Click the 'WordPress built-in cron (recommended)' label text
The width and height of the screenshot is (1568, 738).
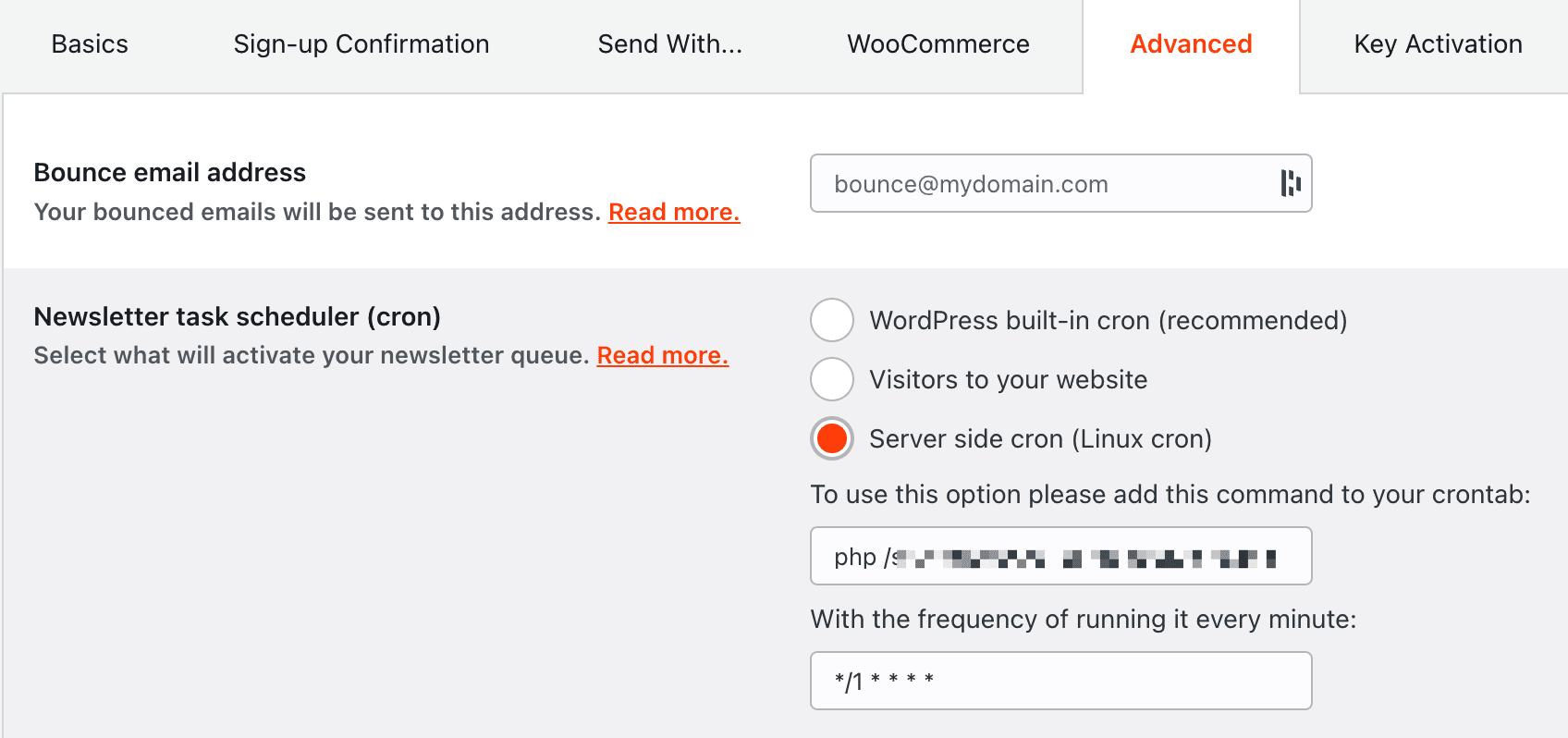pyautogui.click(x=1108, y=320)
